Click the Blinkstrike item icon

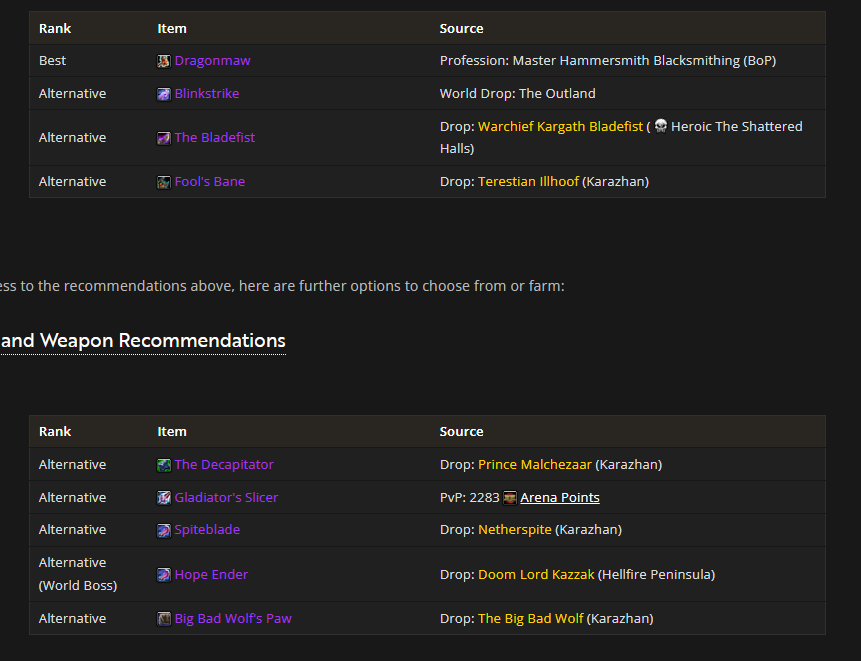tap(164, 94)
